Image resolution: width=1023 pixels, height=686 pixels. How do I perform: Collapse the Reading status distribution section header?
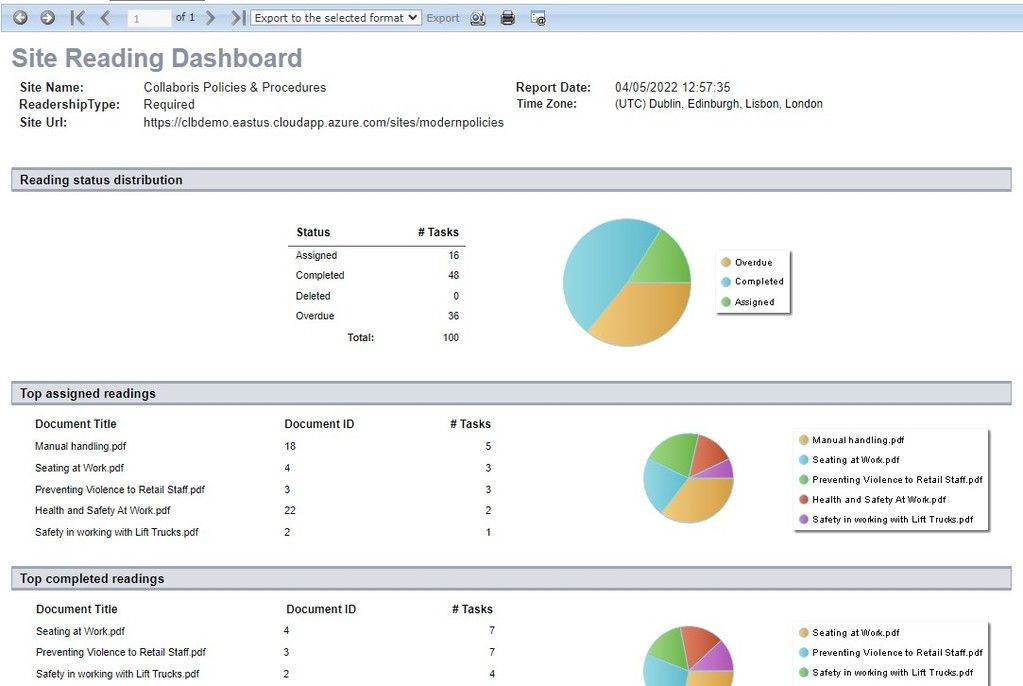[x=99, y=180]
